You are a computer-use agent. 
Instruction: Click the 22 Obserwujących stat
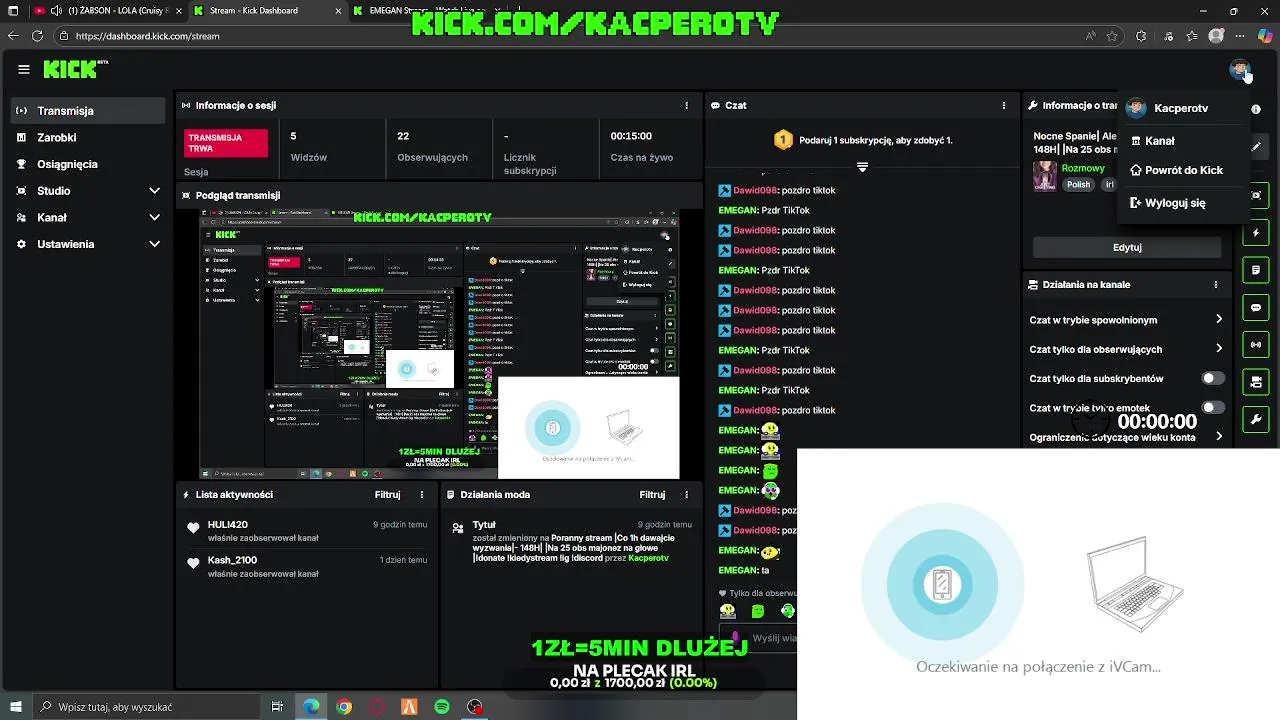[x=438, y=147]
